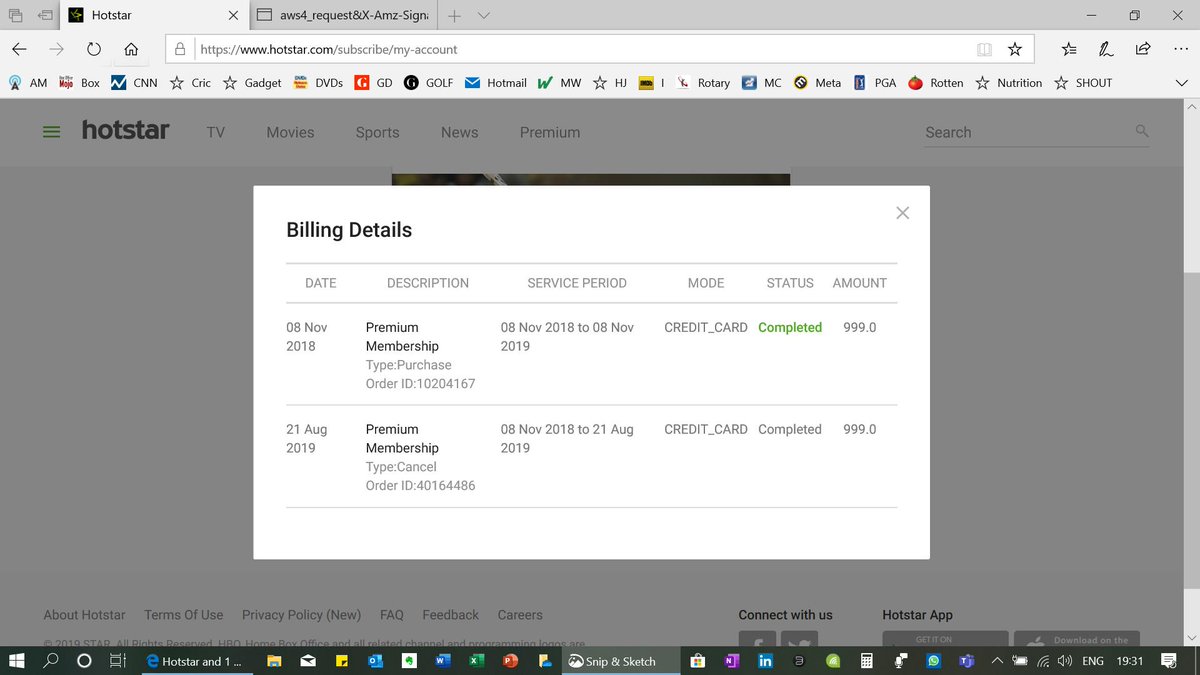Switch to the aws4_request tab
Viewport: 1200px width, 675px height.
point(343,15)
